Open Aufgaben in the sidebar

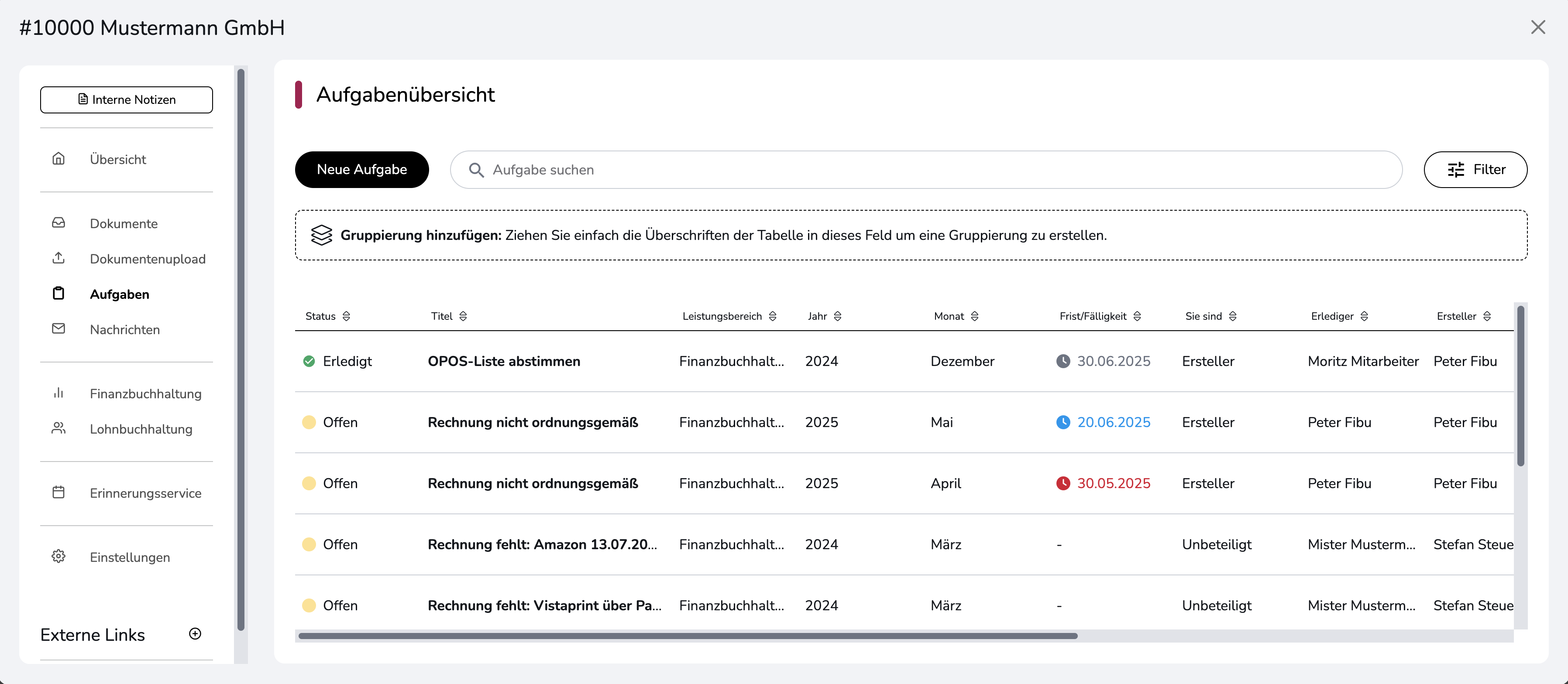coord(119,294)
